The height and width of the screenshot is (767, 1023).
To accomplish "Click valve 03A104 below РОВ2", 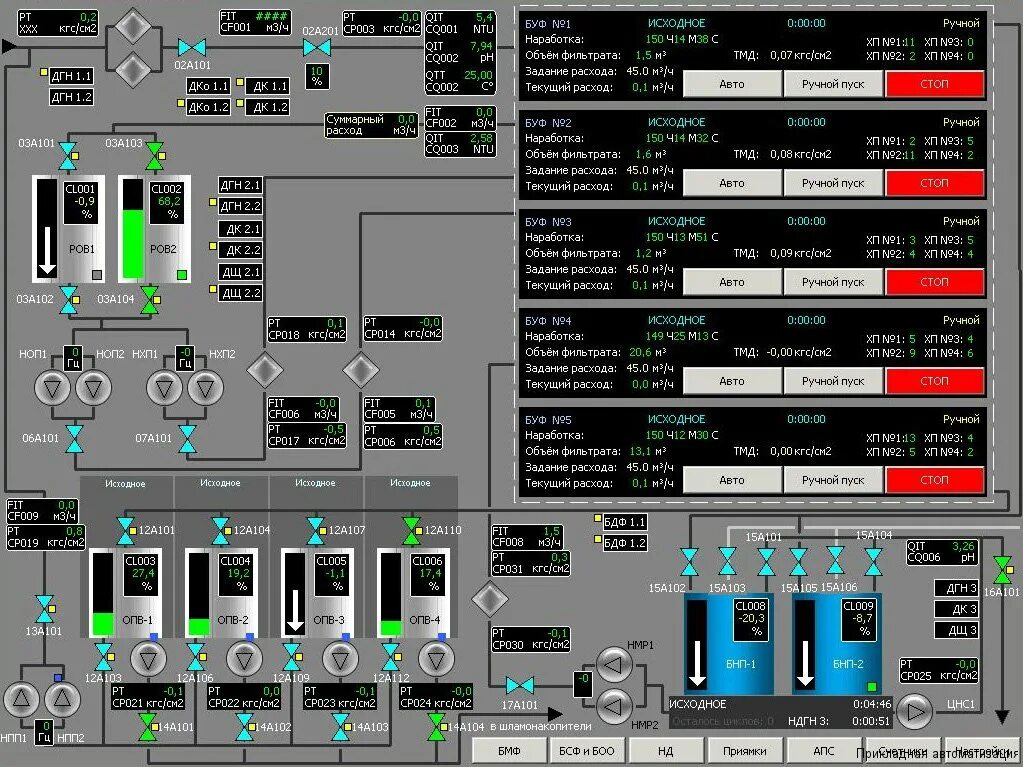I will tap(150, 299).
